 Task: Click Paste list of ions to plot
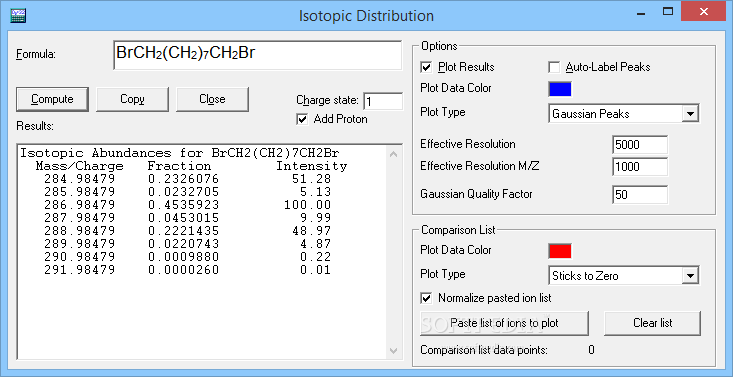click(x=504, y=323)
